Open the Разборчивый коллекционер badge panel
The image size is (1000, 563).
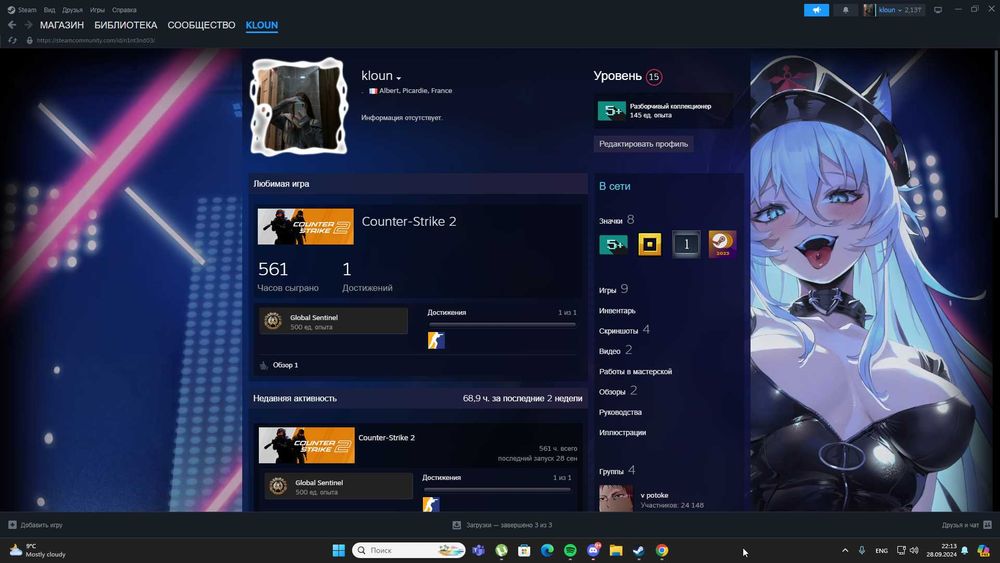664,110
